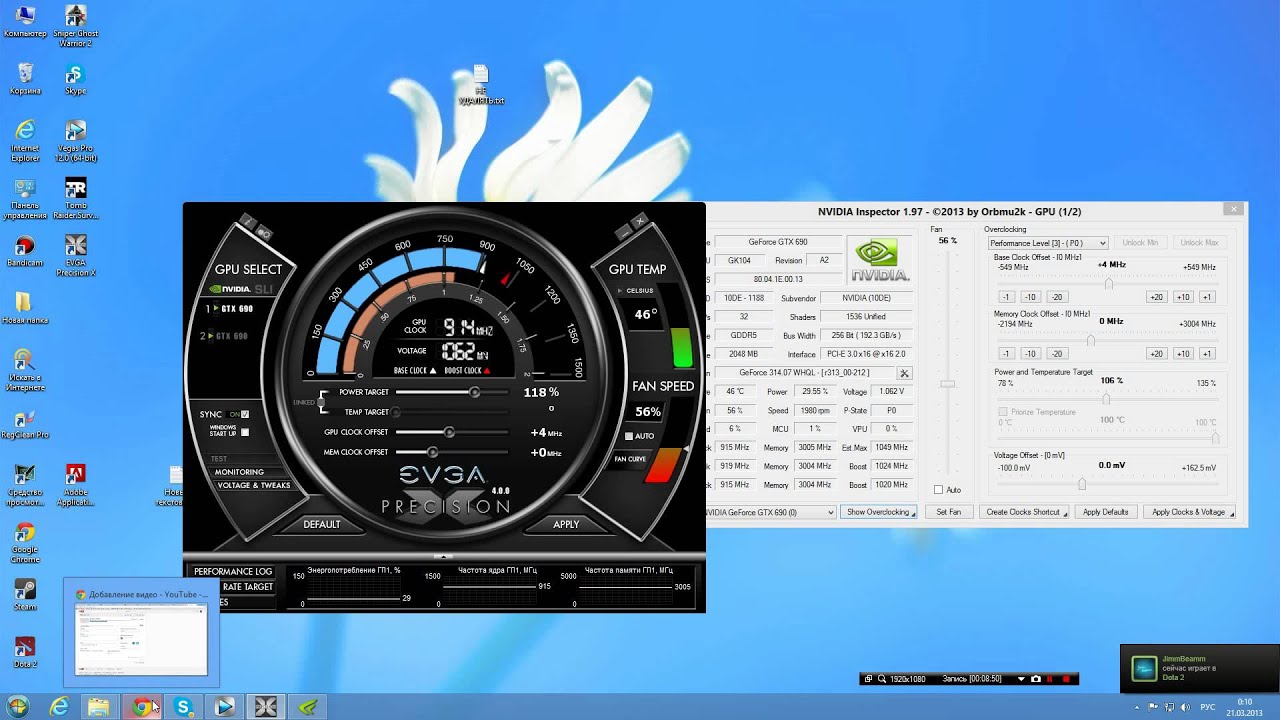Click the EVGA Precision taskbar icon
This screenshot has width=1280, height=720.
point(265,707)
